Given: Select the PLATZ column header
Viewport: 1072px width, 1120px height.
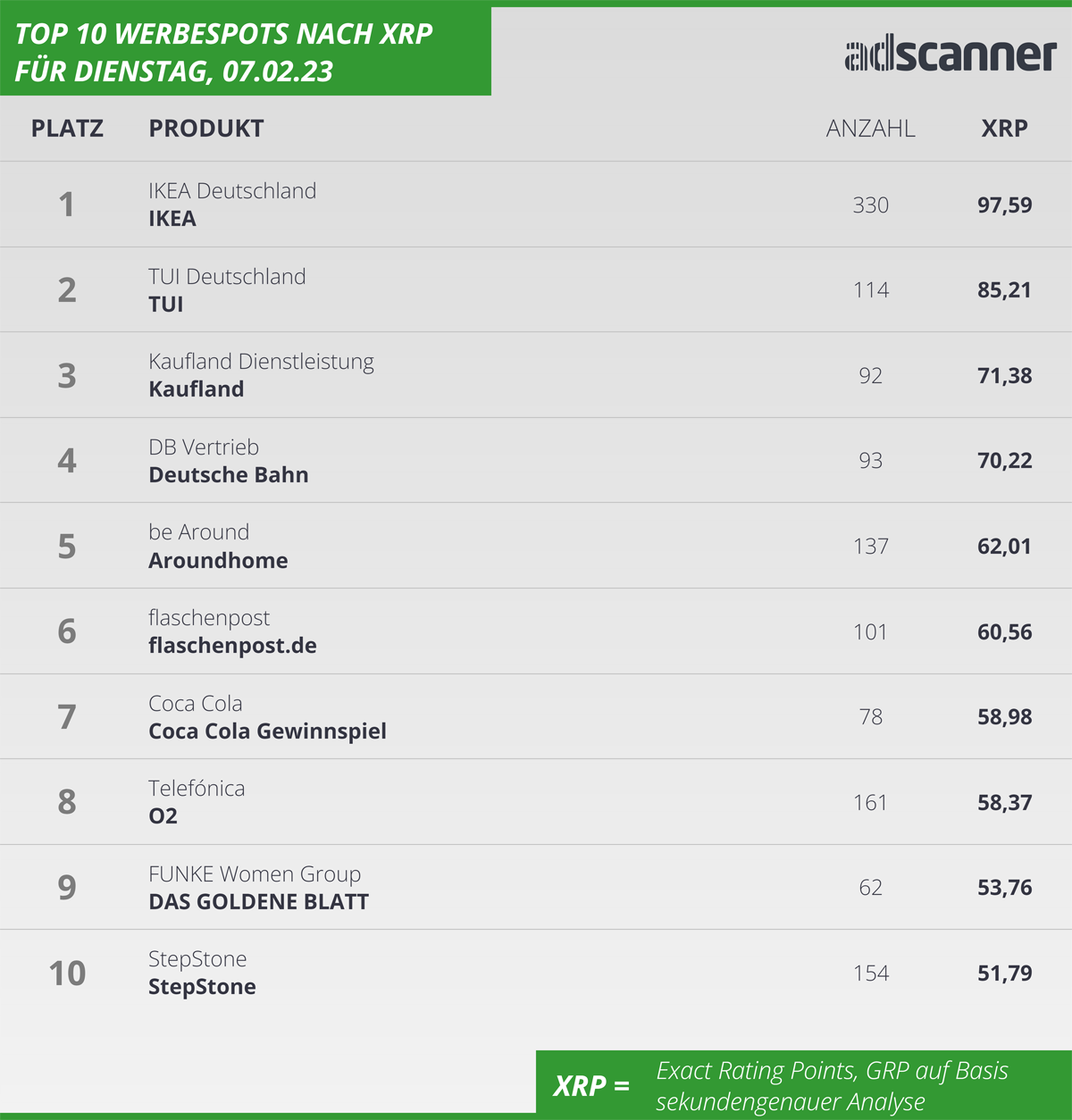Looking at the screenshot, I should tap(67, 129).
